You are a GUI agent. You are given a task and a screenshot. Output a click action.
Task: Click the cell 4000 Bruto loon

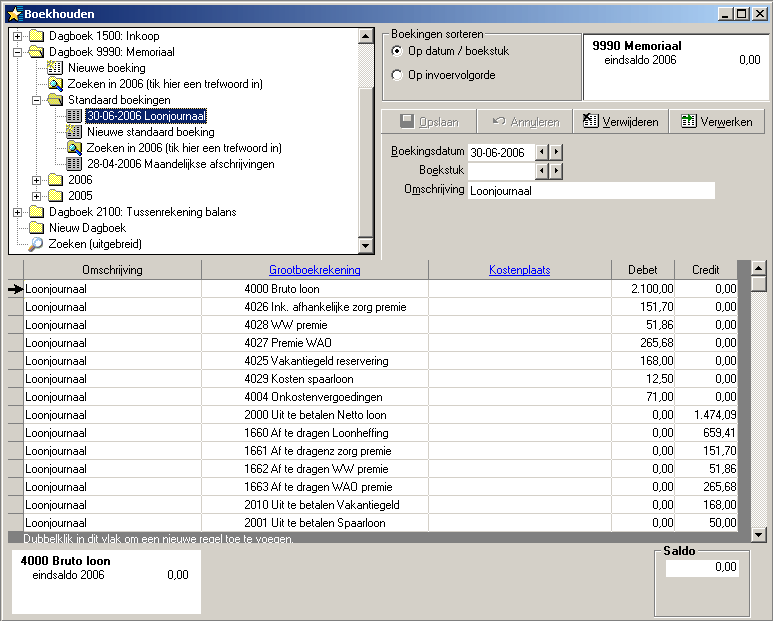(x=315, y=289)
